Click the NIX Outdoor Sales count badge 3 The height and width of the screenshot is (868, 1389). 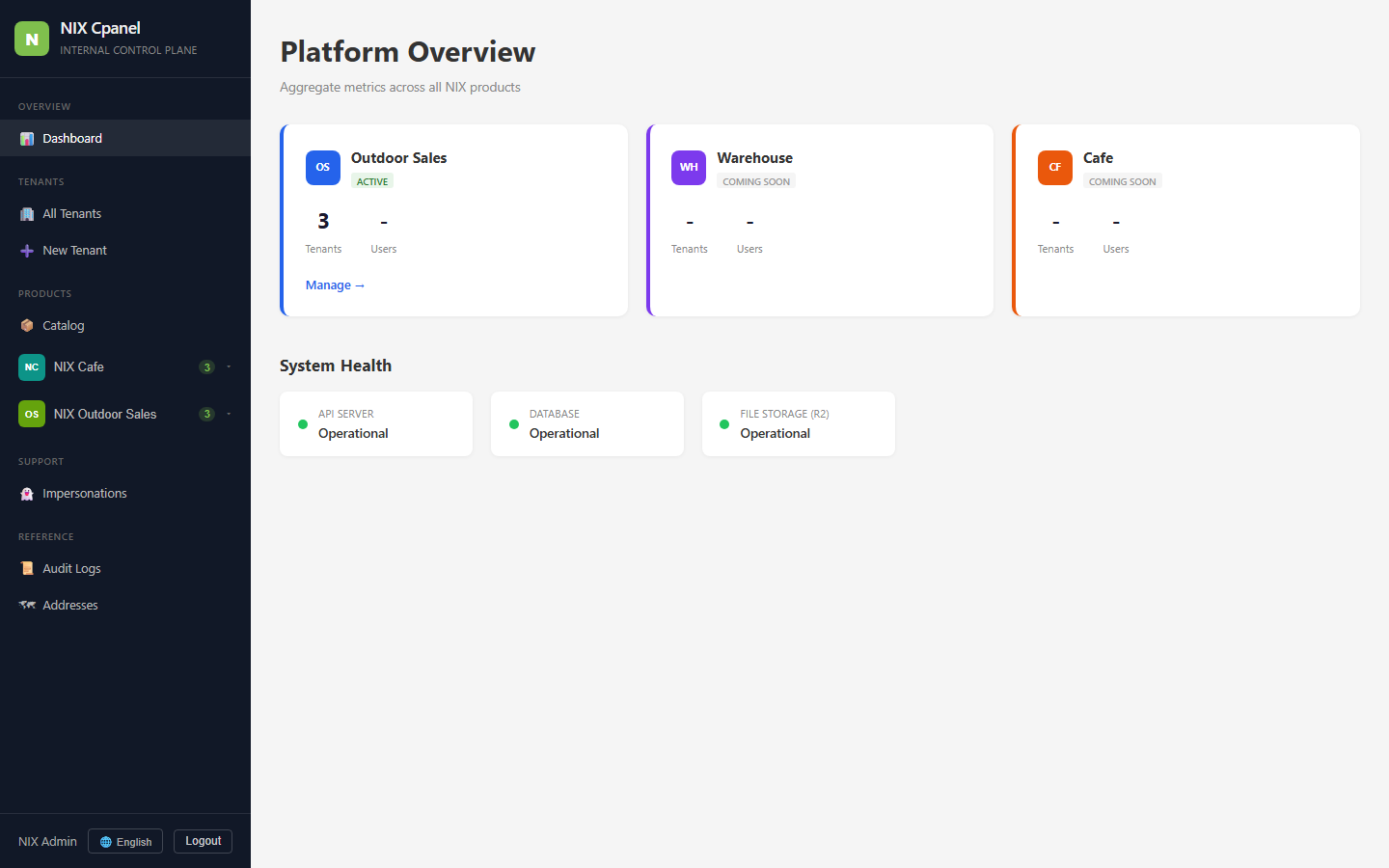[206, 415]
